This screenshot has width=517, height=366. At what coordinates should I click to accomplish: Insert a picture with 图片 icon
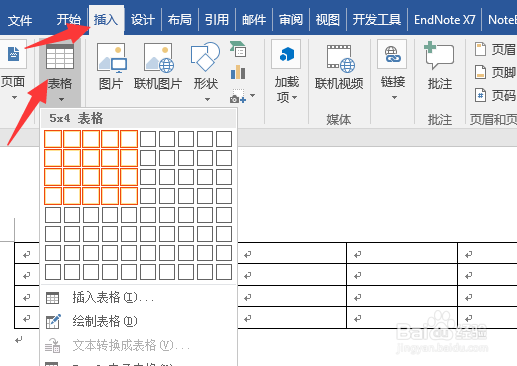[x=111, y=58]
